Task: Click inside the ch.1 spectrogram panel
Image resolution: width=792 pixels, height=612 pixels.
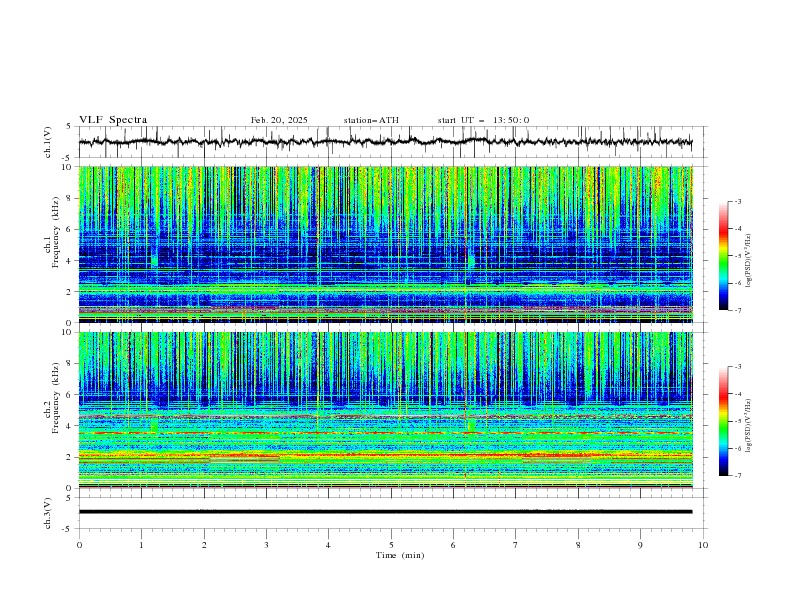Action: click(x=385, y=244)
